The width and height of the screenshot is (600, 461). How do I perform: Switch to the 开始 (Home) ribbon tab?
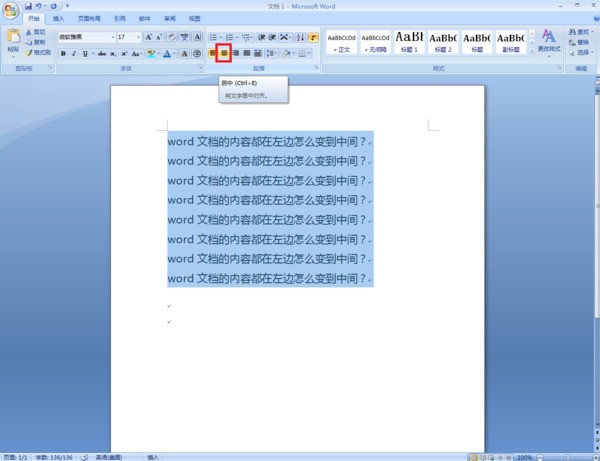click(34, 18)
